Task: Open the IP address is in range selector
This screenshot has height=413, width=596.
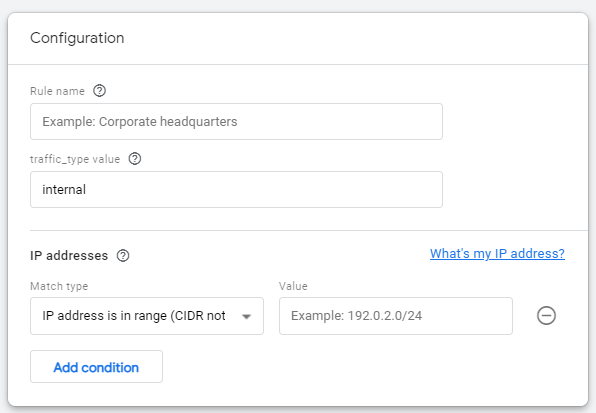Action: 147,316
